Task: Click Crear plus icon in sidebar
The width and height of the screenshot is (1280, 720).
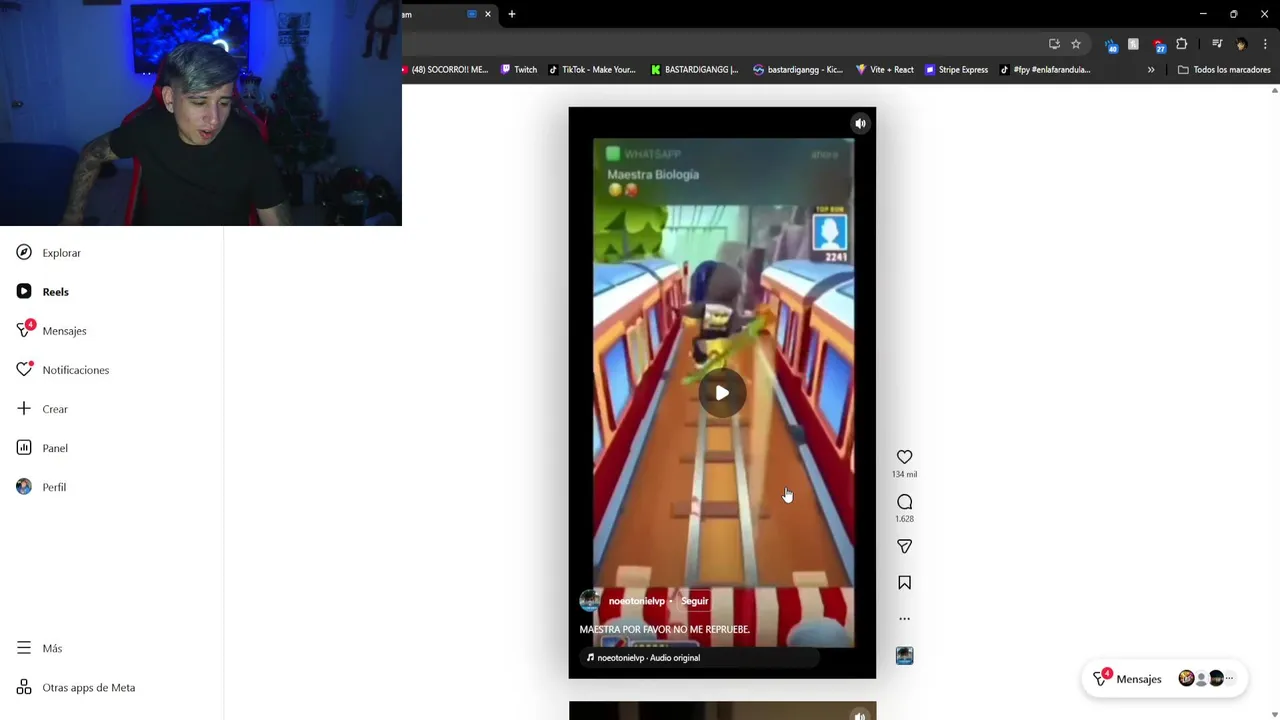Action: pos(24,409)
